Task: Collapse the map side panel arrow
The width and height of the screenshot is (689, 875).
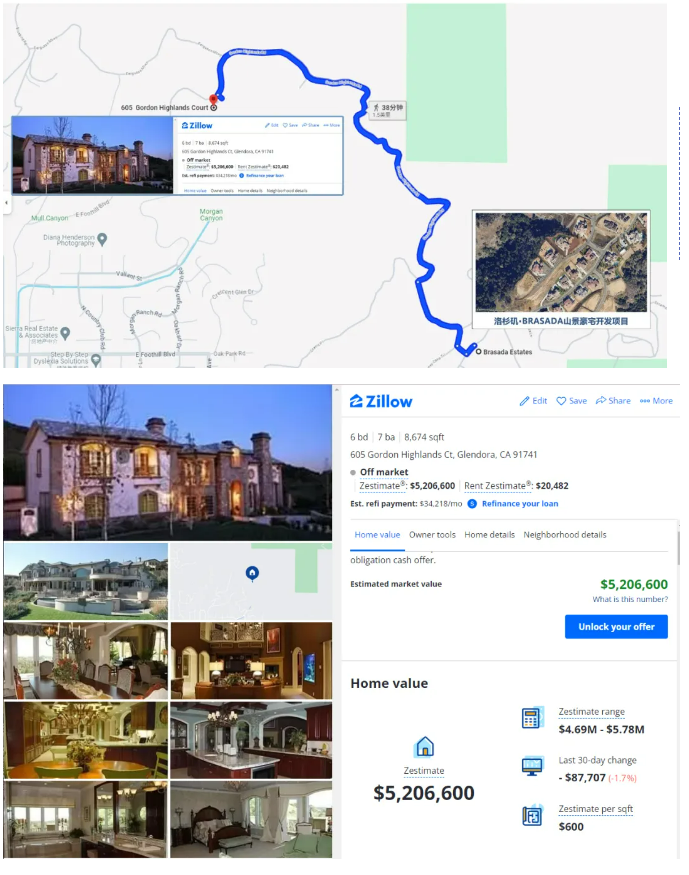Action: 6,203
